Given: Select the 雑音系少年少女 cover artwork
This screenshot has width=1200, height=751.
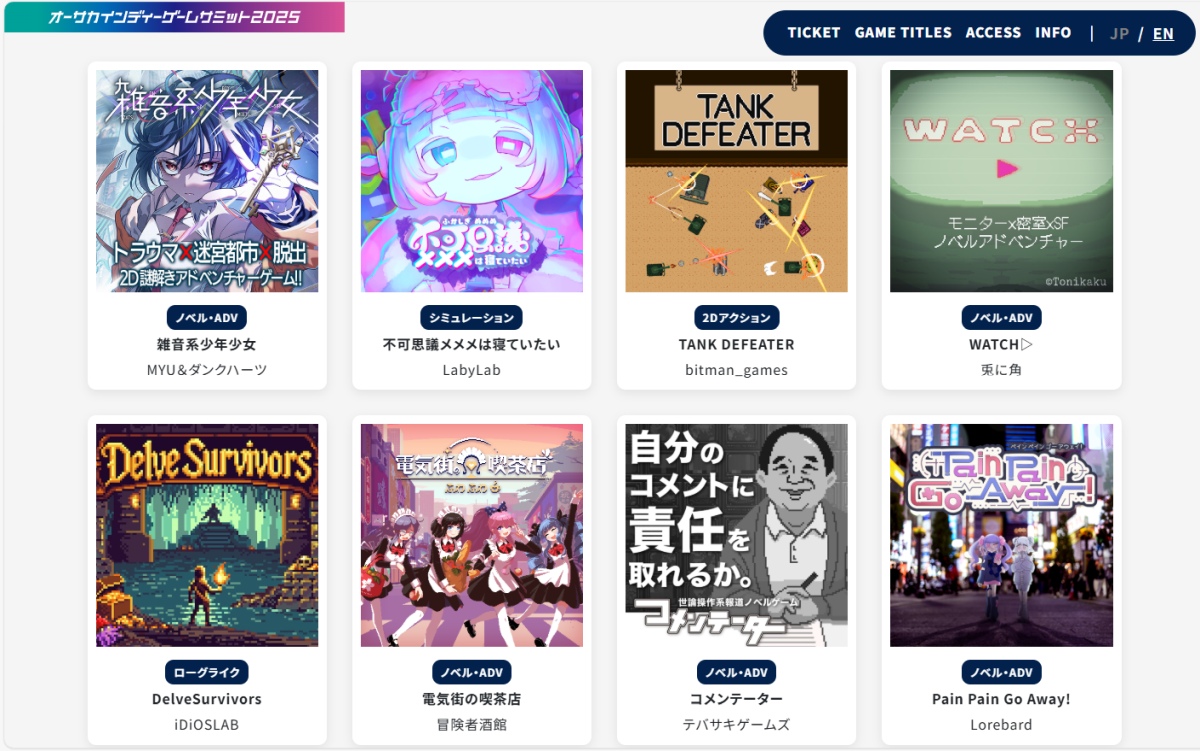Looking at the screenshot, I should (x=207, y=181).
